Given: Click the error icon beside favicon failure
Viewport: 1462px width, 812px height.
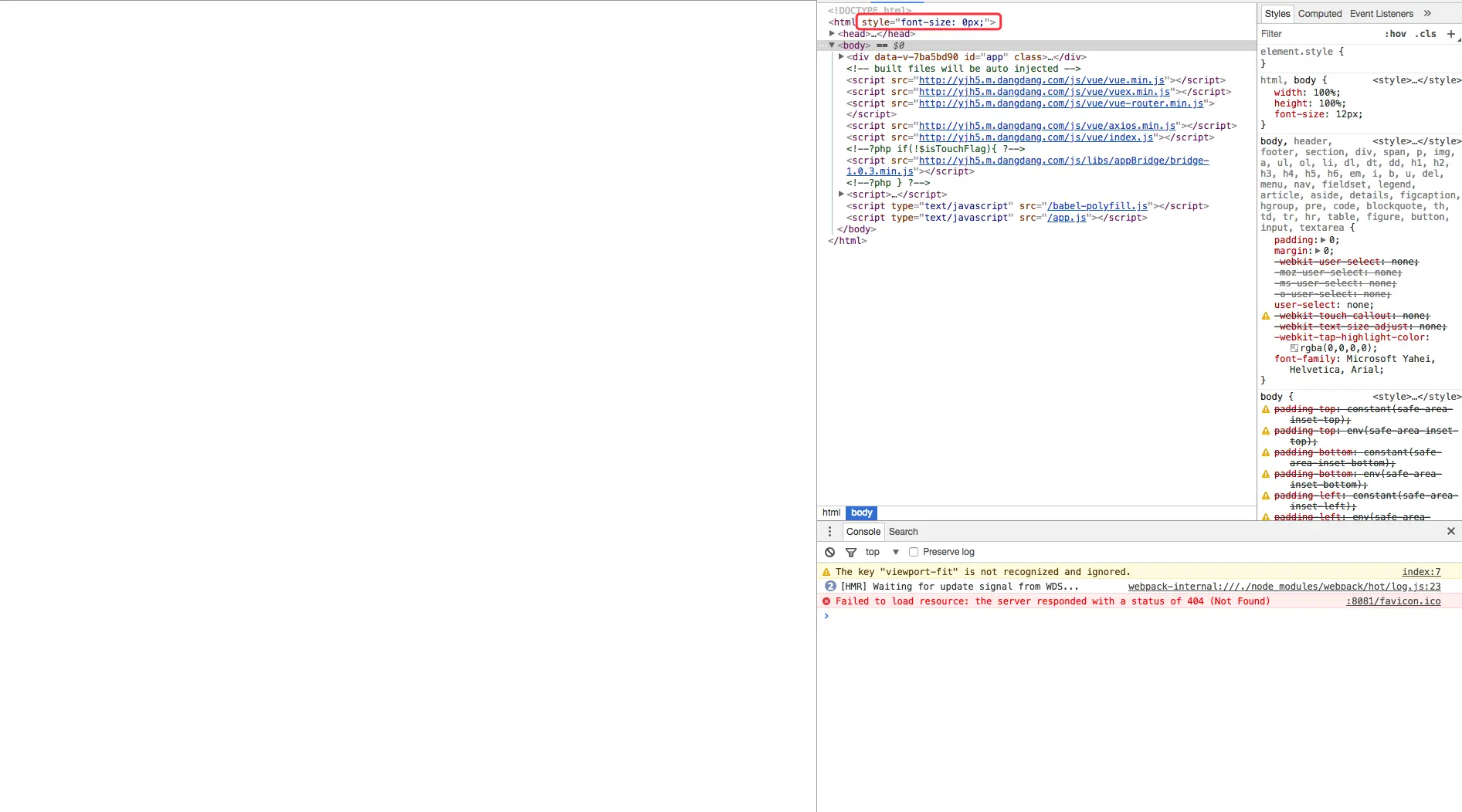Looking at the screenshot, I should pos(826,601).
